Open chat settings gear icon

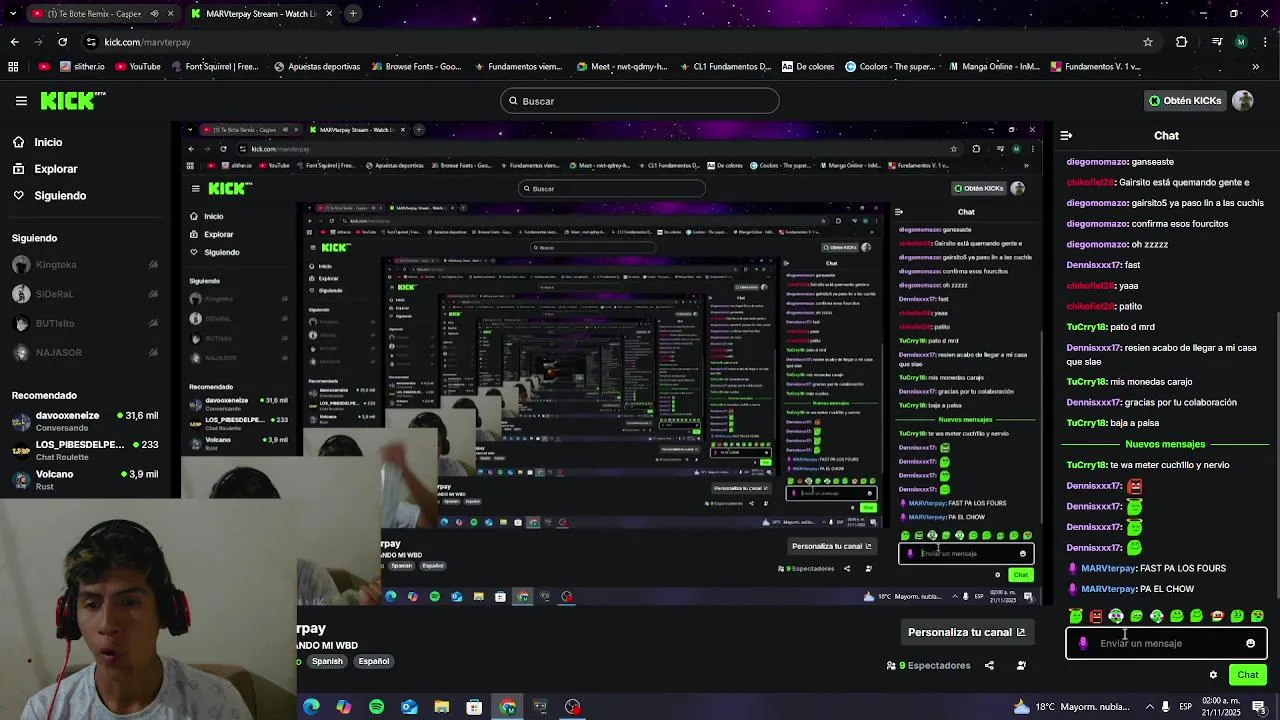click(x=1213, y=675)
